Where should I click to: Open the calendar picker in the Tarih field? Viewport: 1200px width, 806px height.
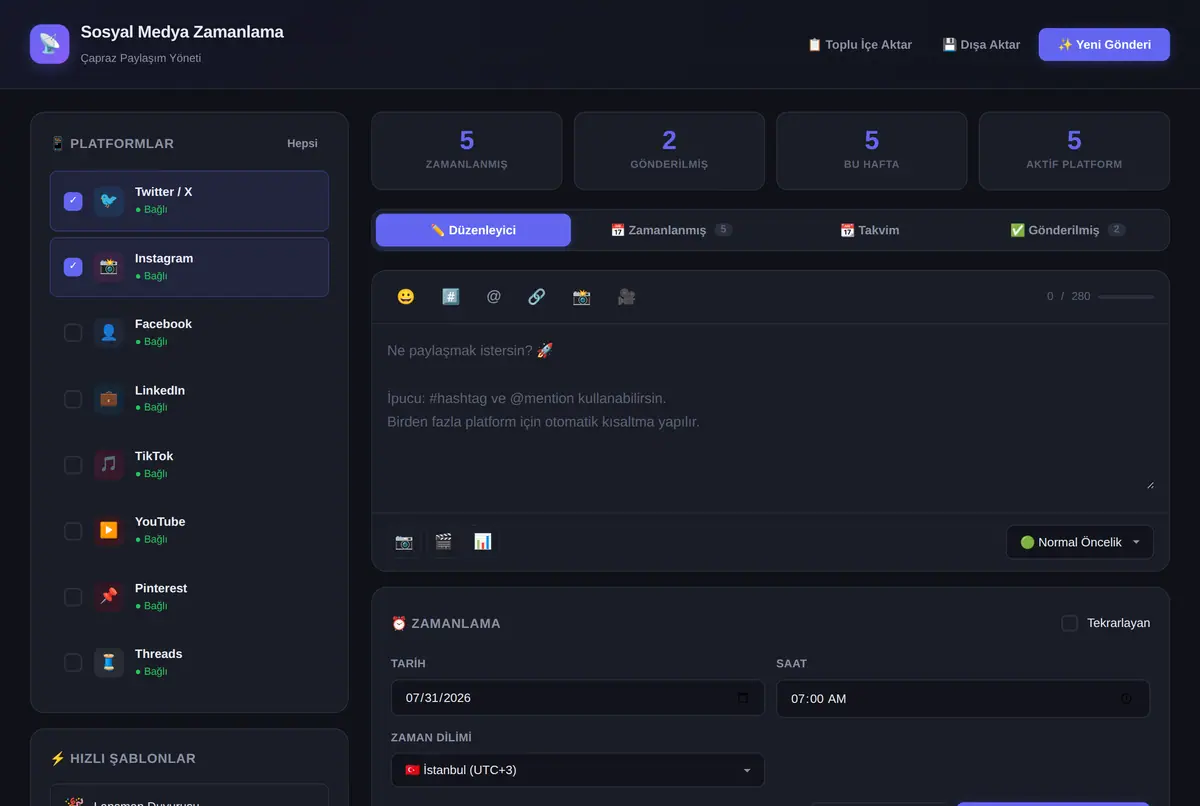point(742,698)
